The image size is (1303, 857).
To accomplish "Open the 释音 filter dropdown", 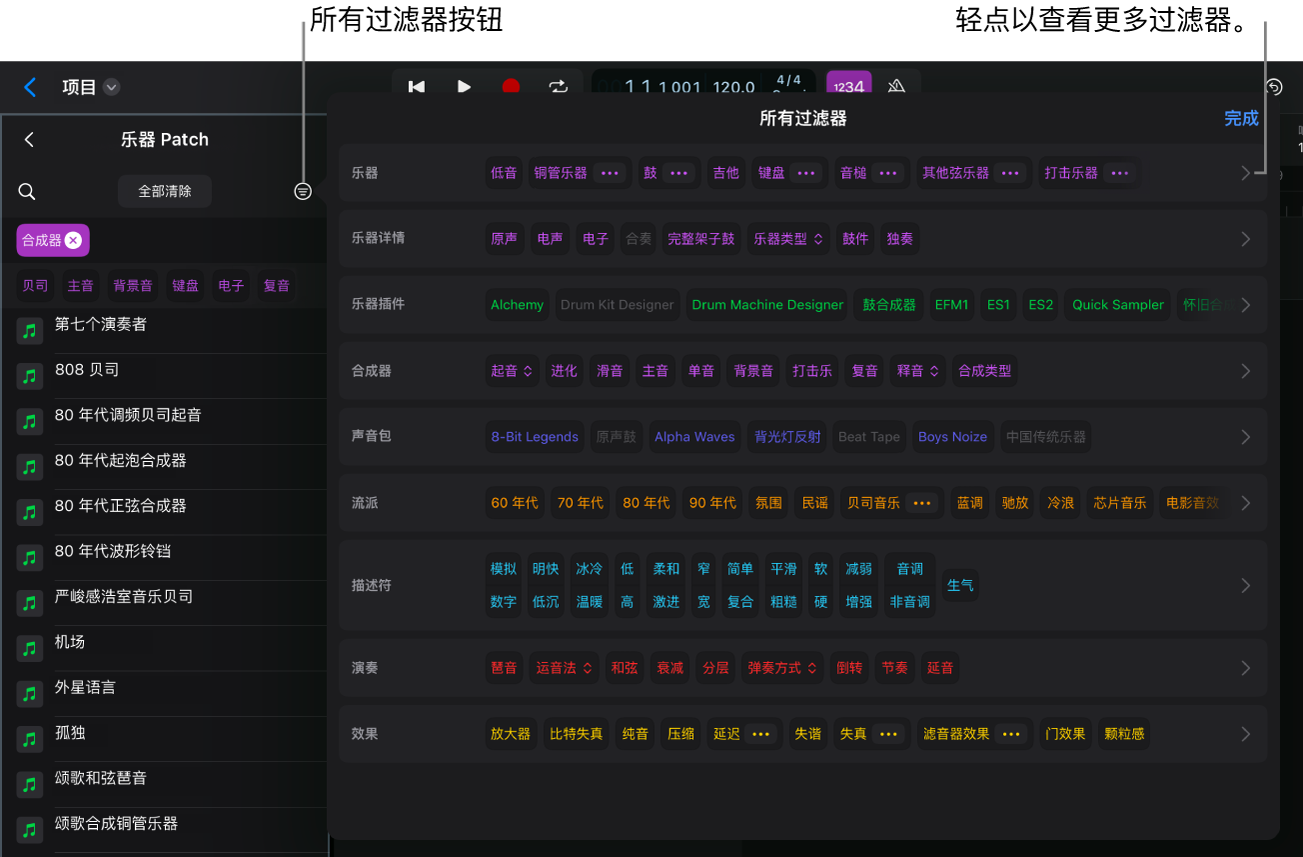I will coord(918,371).
